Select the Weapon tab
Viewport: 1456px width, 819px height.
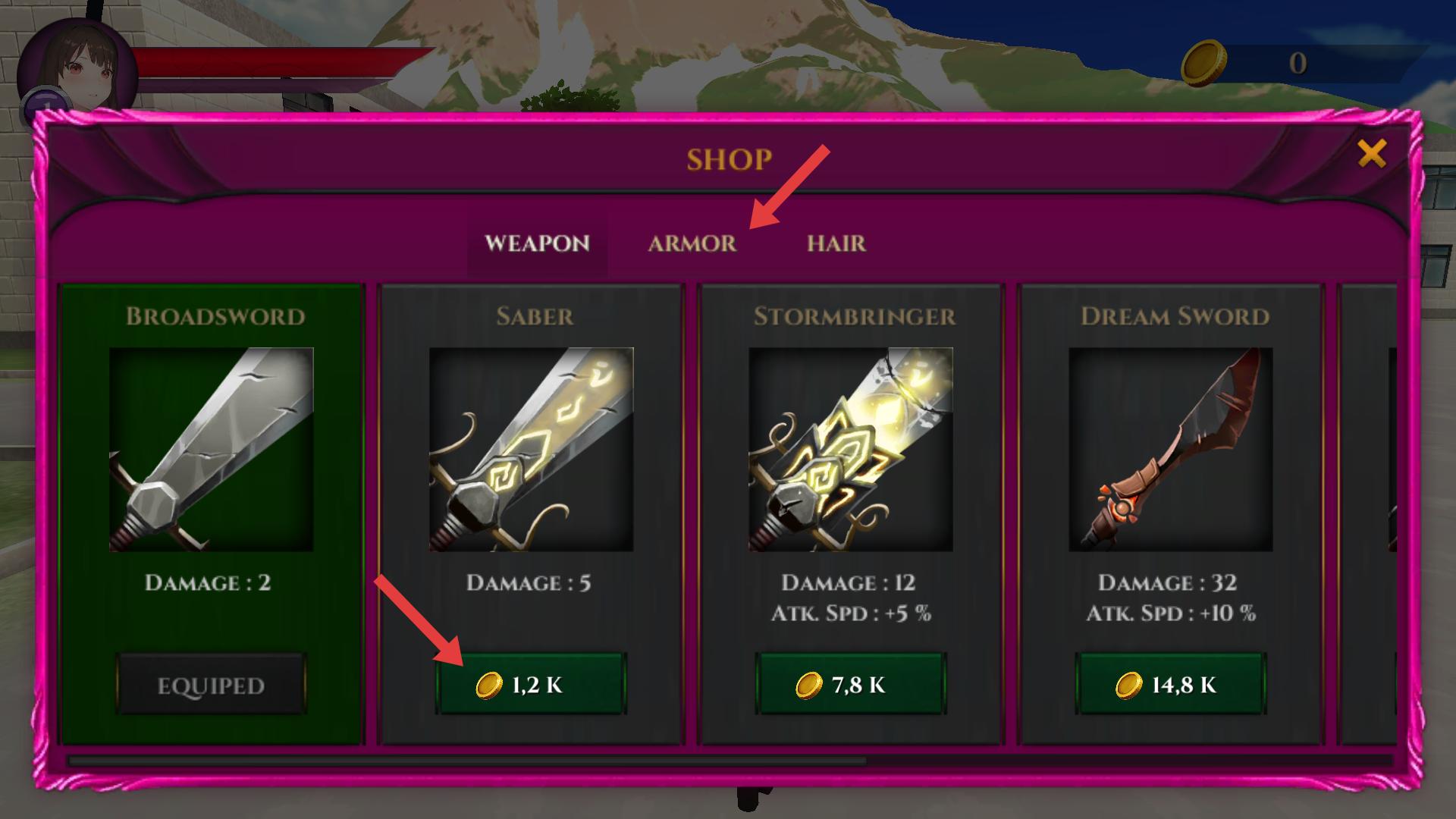click(537, 243)
